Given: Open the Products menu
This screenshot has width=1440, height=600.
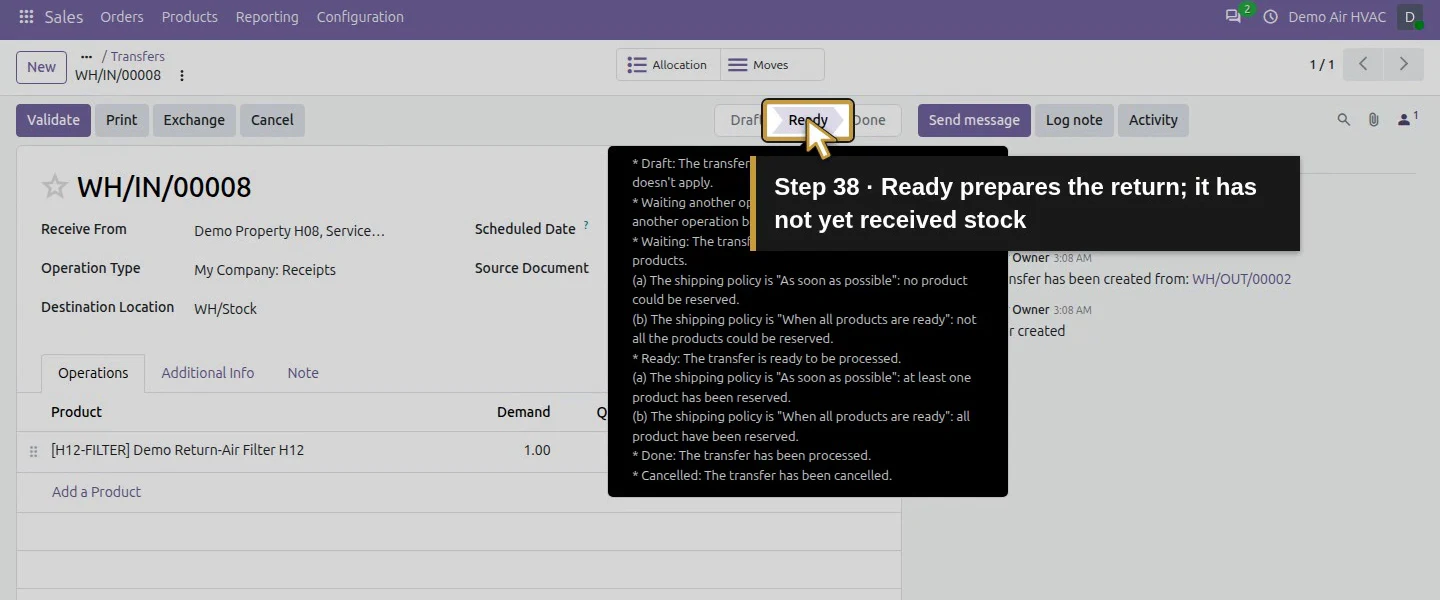Looking at the screenshot, I should click(190, 17).
